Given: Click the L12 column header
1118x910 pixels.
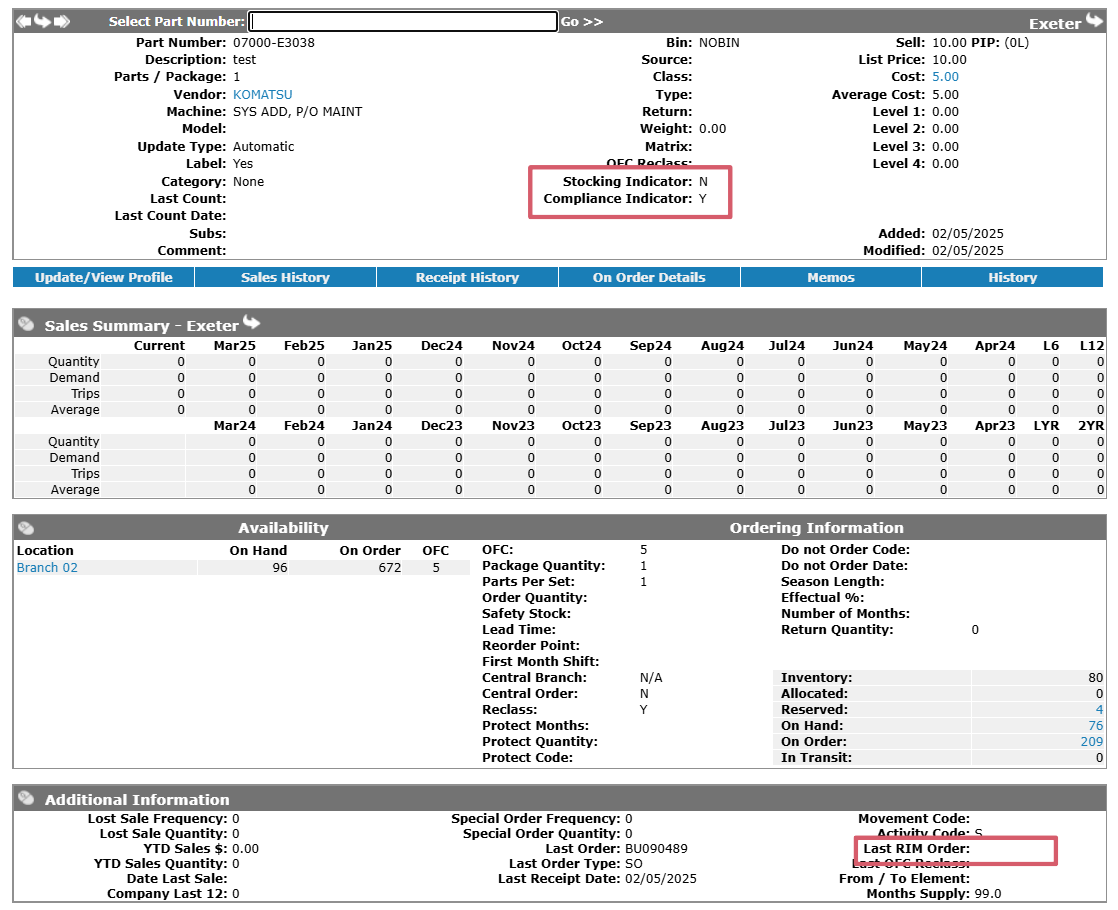Looking at the screenshot, I should pos(1092,346).
